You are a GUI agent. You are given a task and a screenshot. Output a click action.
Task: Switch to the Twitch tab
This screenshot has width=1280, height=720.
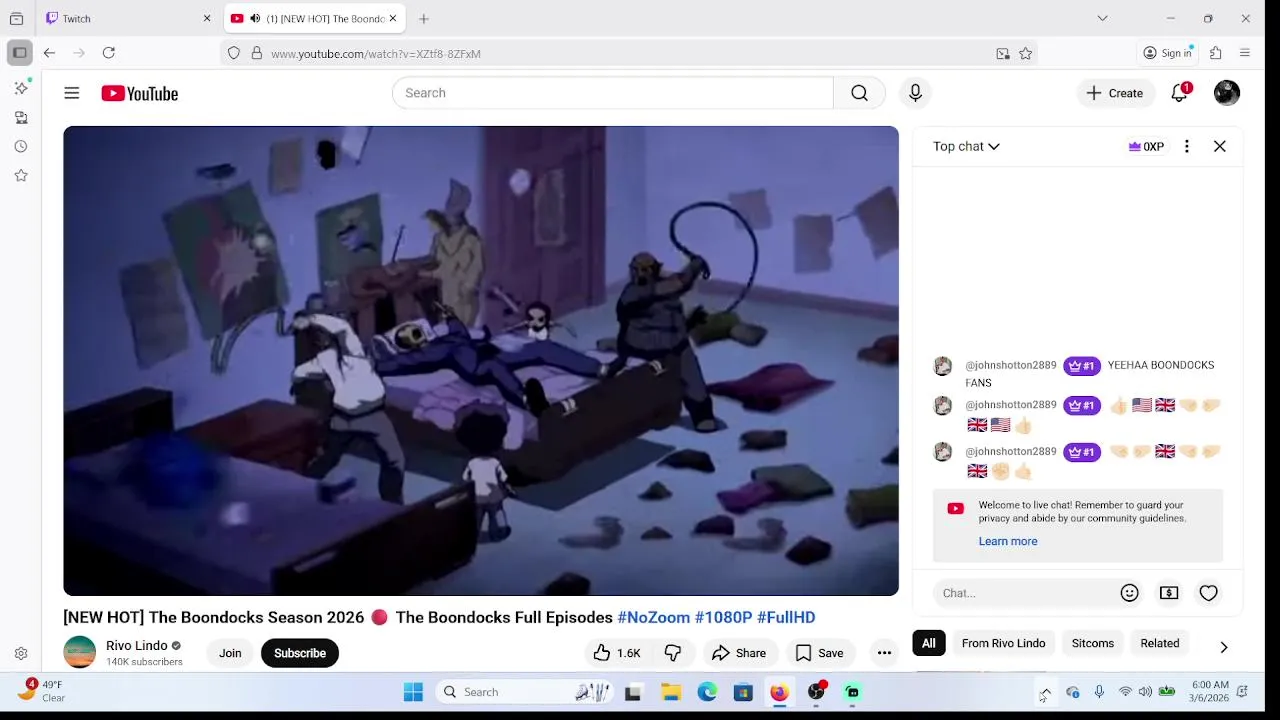[122, 18]
